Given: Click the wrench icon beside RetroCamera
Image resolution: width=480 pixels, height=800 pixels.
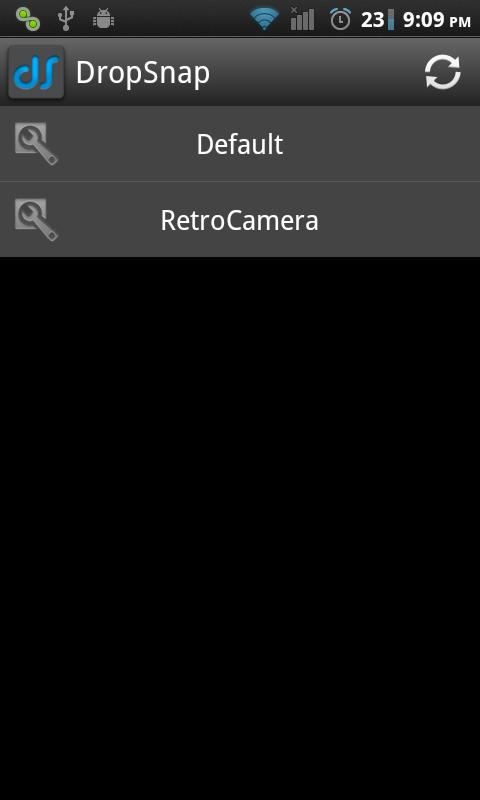Looking at the screenshot, I should [x=36, y=220].
